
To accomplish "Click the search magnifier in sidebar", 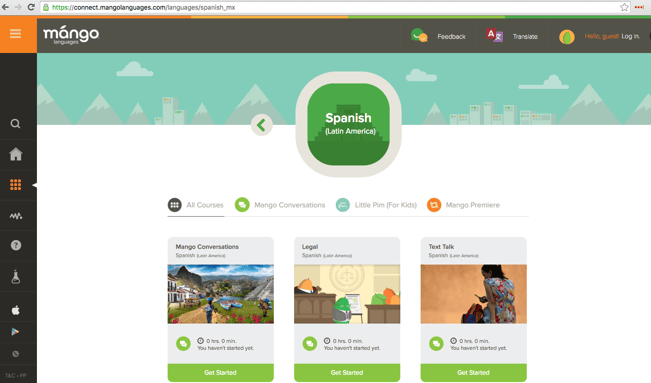I will 15,124.
